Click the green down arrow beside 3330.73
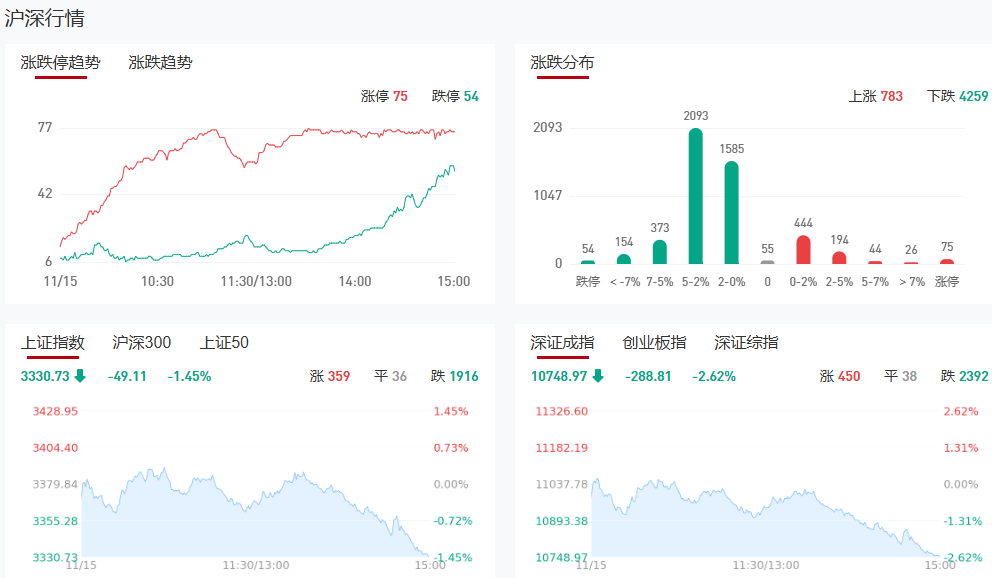The image size is (992, 578). click(x=80, y=377)
